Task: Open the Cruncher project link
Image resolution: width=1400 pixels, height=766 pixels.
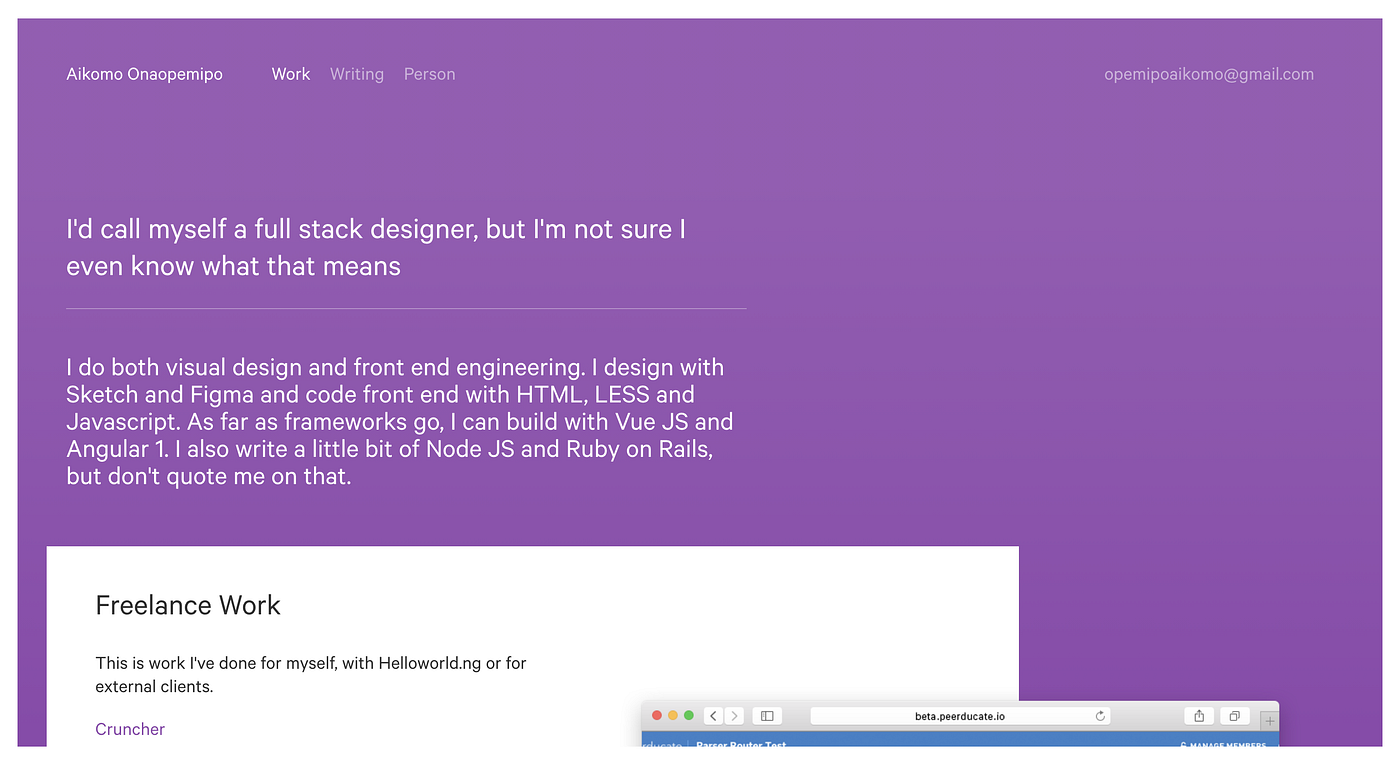Action: (130, 729)
